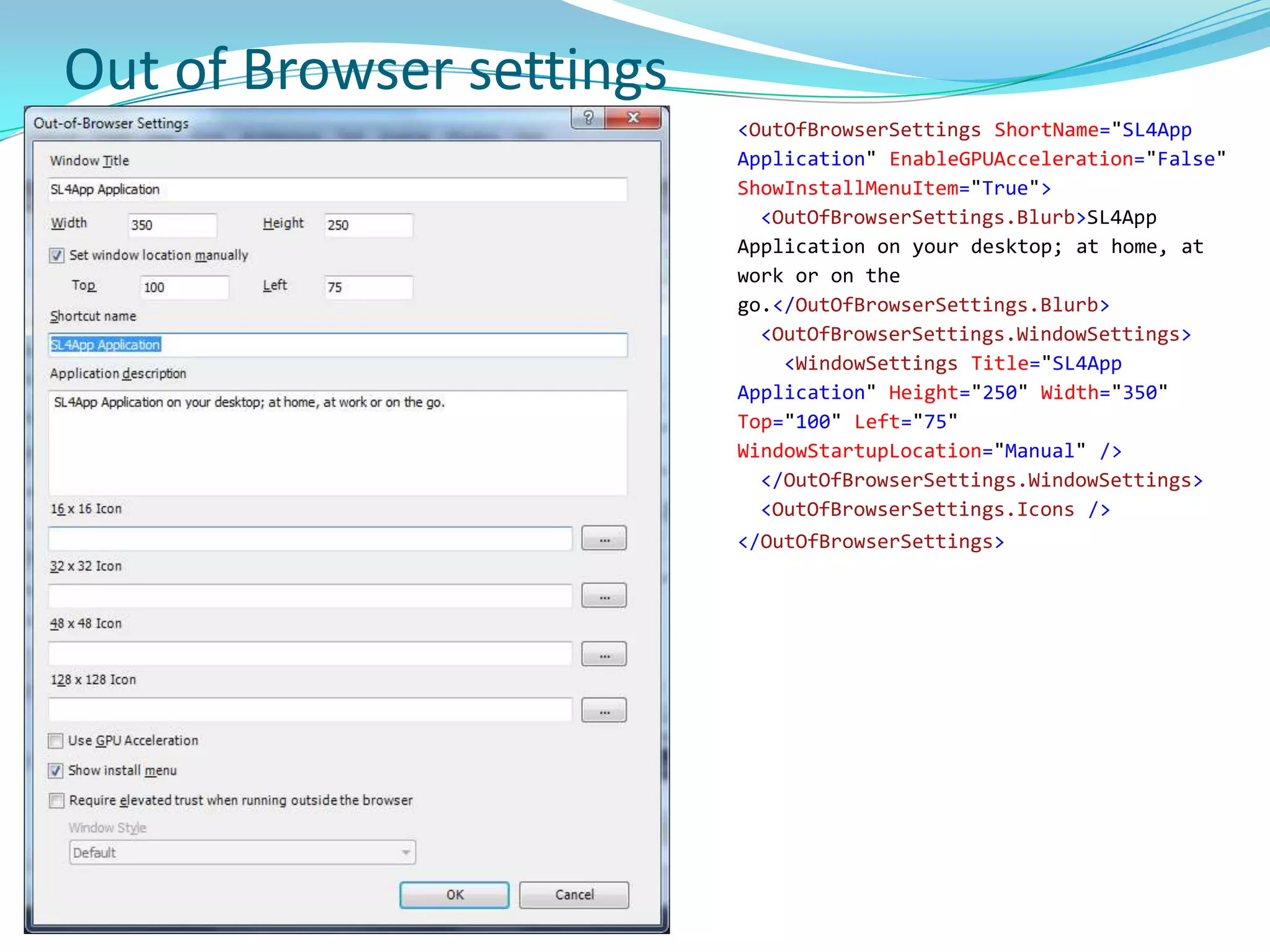Click the Window Title text field
The width and height of the screenshot is (1270, 952).
[x=337, y=190]
